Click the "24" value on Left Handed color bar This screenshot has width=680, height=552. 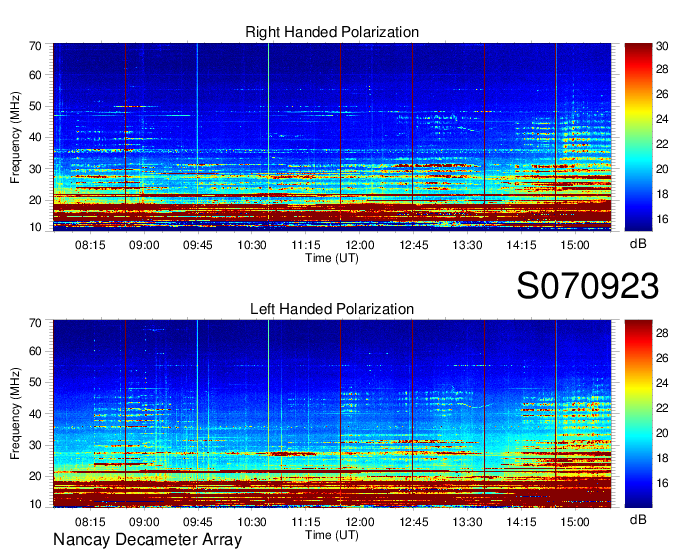coord(662,383)
